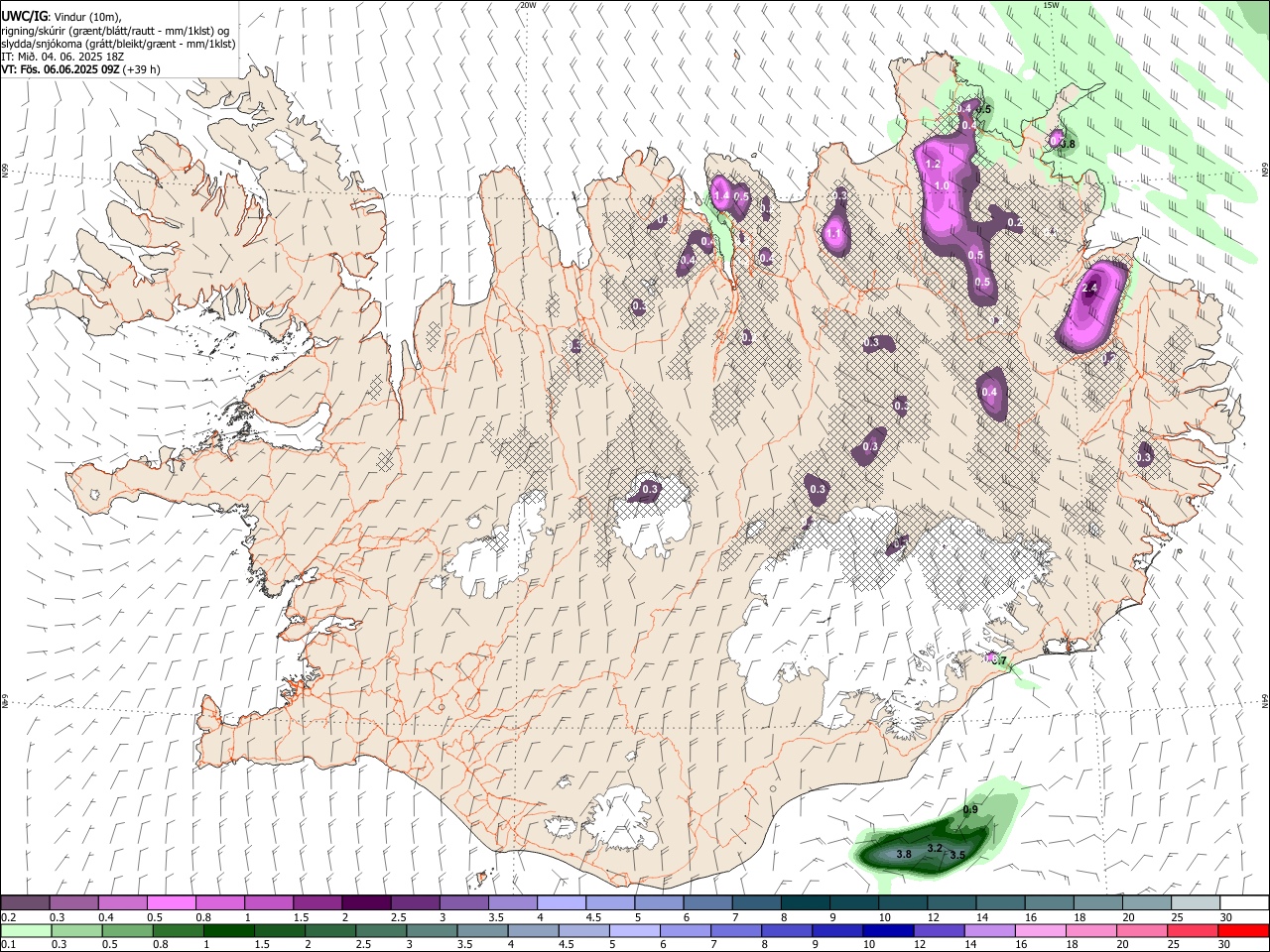Click the '0.4' label under the snow legend
Viewport: 1270px width, 952px height.
[x=106, y=917]
